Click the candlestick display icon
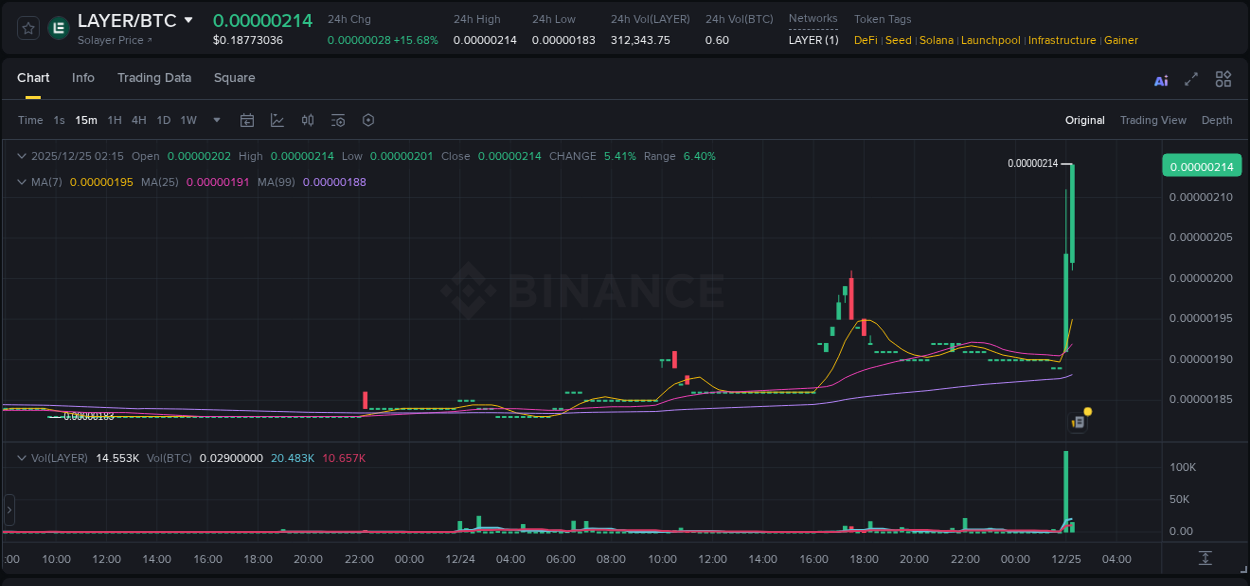This screenshot has height=586, width=1250. tap(307, 120)
